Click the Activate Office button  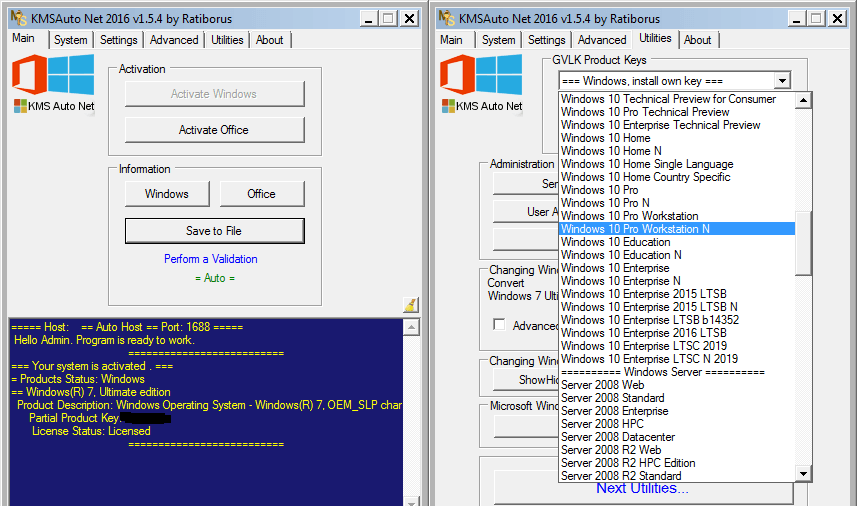[214, 130]
